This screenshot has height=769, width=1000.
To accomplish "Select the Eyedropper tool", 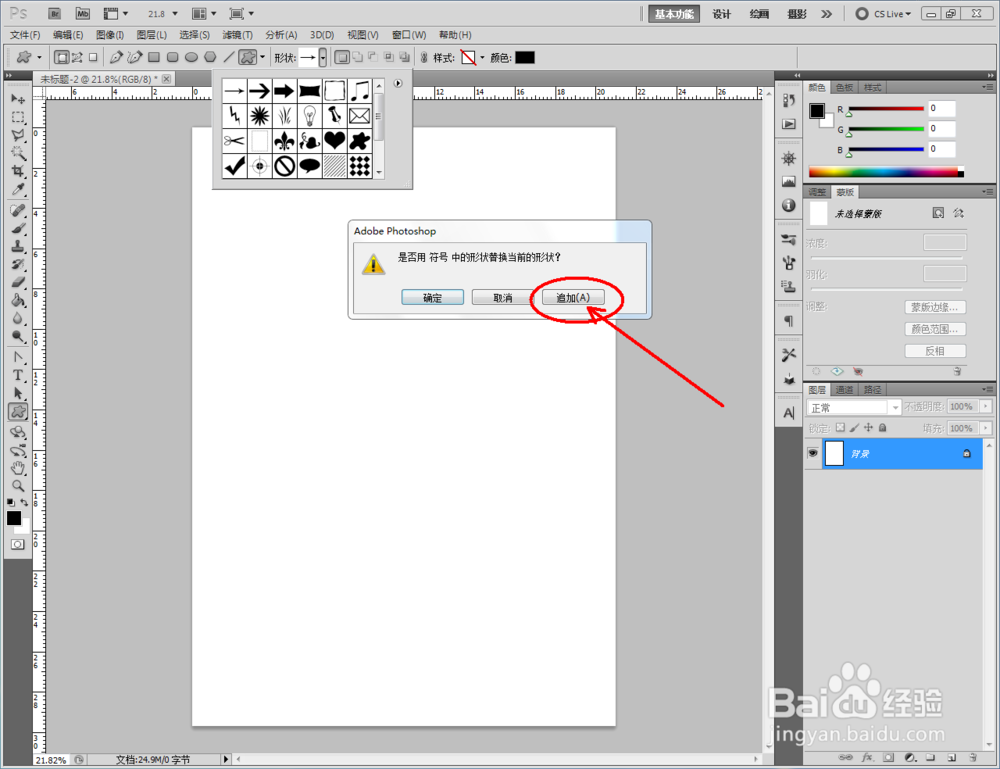I will pyautogui.click(x=18, y=189).
